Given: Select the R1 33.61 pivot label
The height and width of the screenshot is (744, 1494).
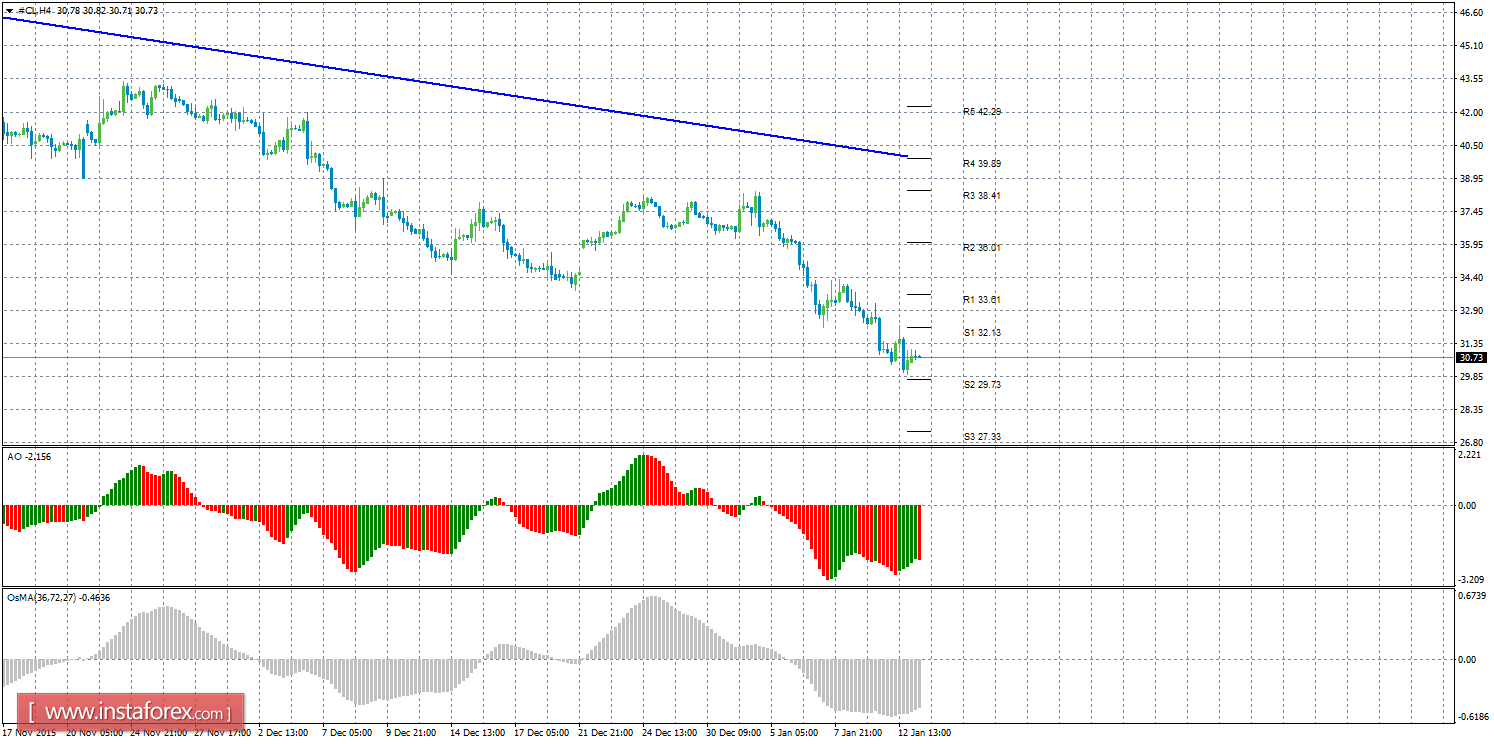Looking at the screenshot, I should (x=982, y=300).
